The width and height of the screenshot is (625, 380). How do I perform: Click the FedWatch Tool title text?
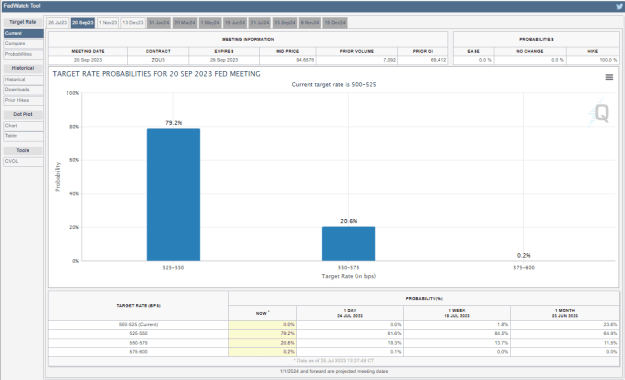(x=22, y=6)
